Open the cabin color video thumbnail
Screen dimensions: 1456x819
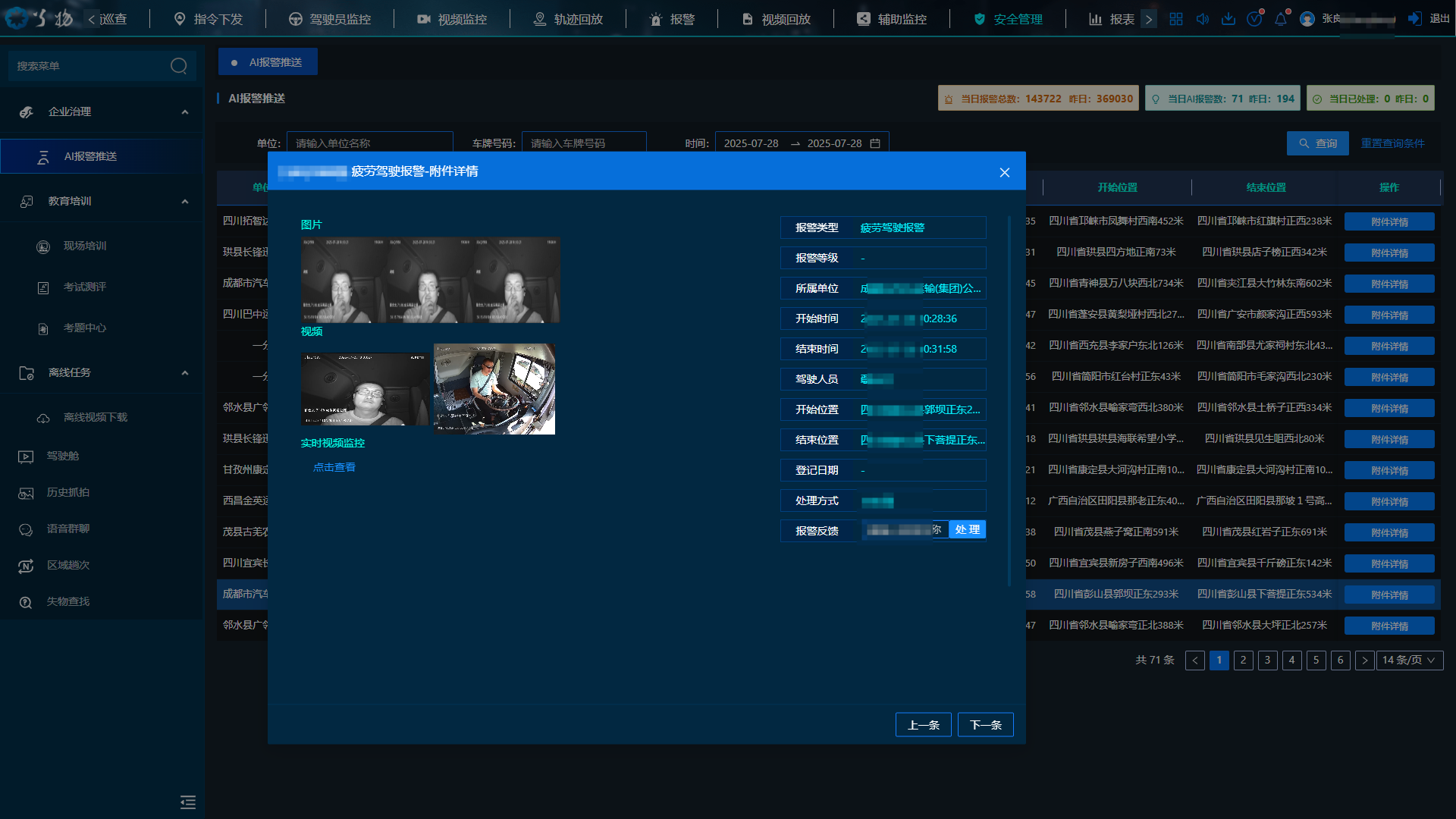(494, 389)
